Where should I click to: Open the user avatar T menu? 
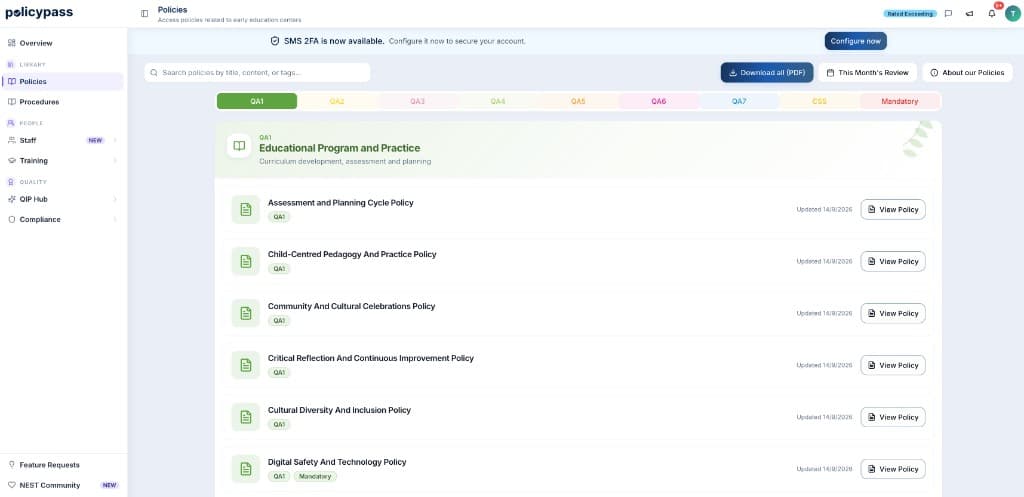click(x=1012, y=14)
